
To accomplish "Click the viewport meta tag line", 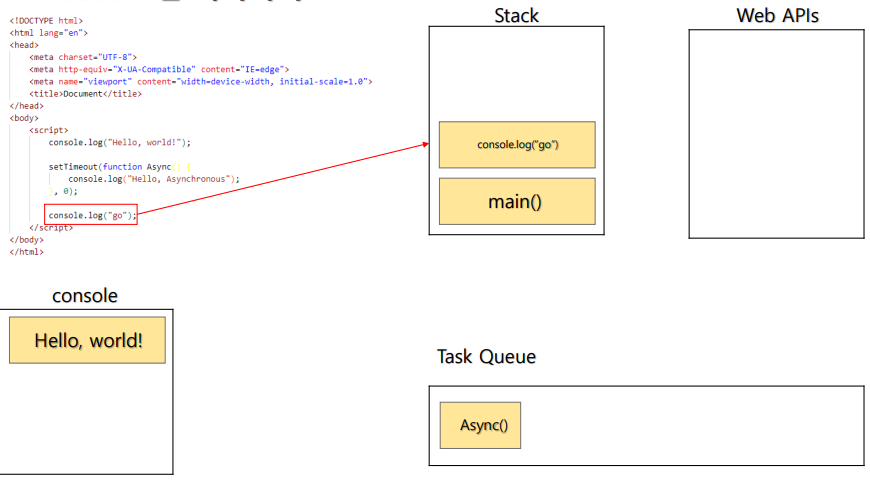I will (x=200, y=82).
